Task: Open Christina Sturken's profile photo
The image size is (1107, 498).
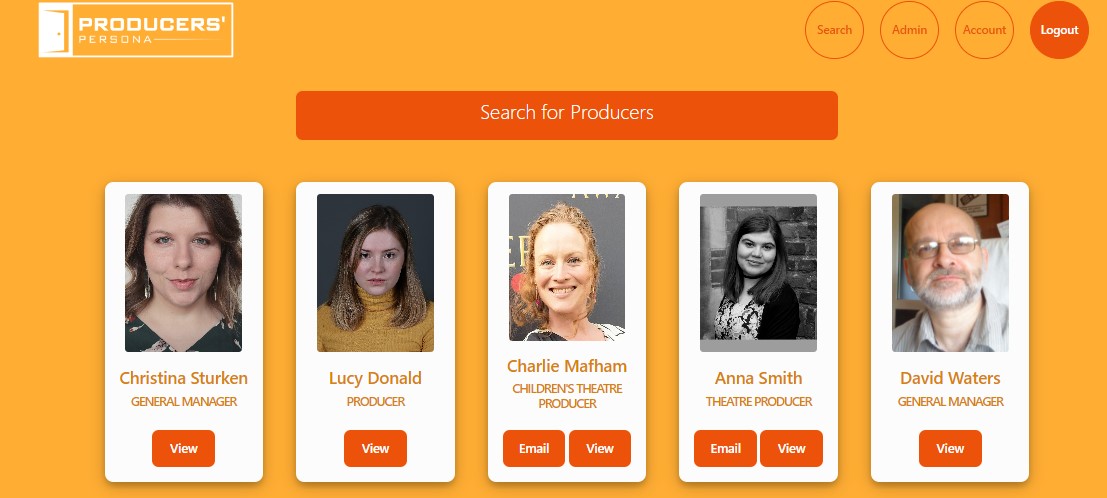Action: coord(184,273)
